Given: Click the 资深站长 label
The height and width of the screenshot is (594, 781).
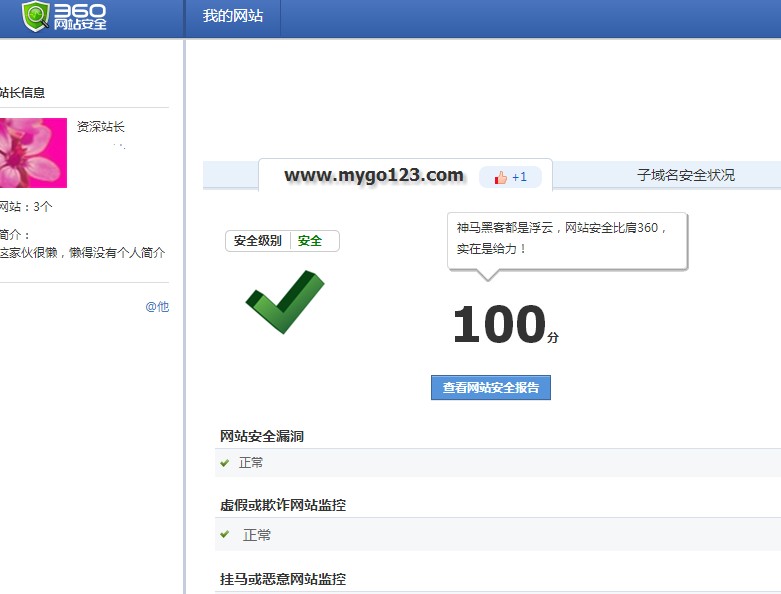Looking at the screenshot, I should (101, 126).
